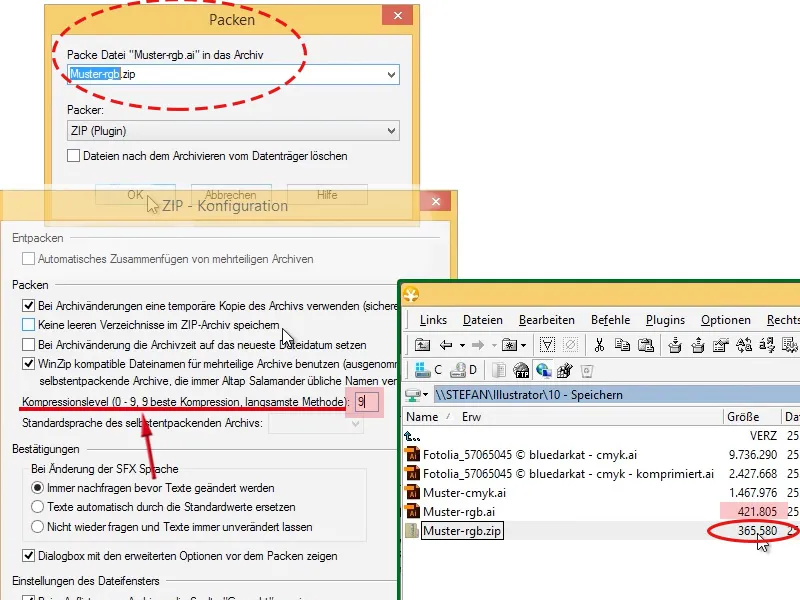Click the Select files icon
The image size is (800, 600).
point(547,345)
